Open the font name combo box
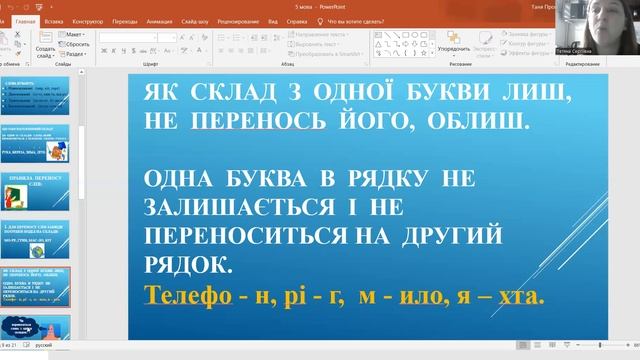This screenshot has width=640, height=360. click(x=128, y=38)
